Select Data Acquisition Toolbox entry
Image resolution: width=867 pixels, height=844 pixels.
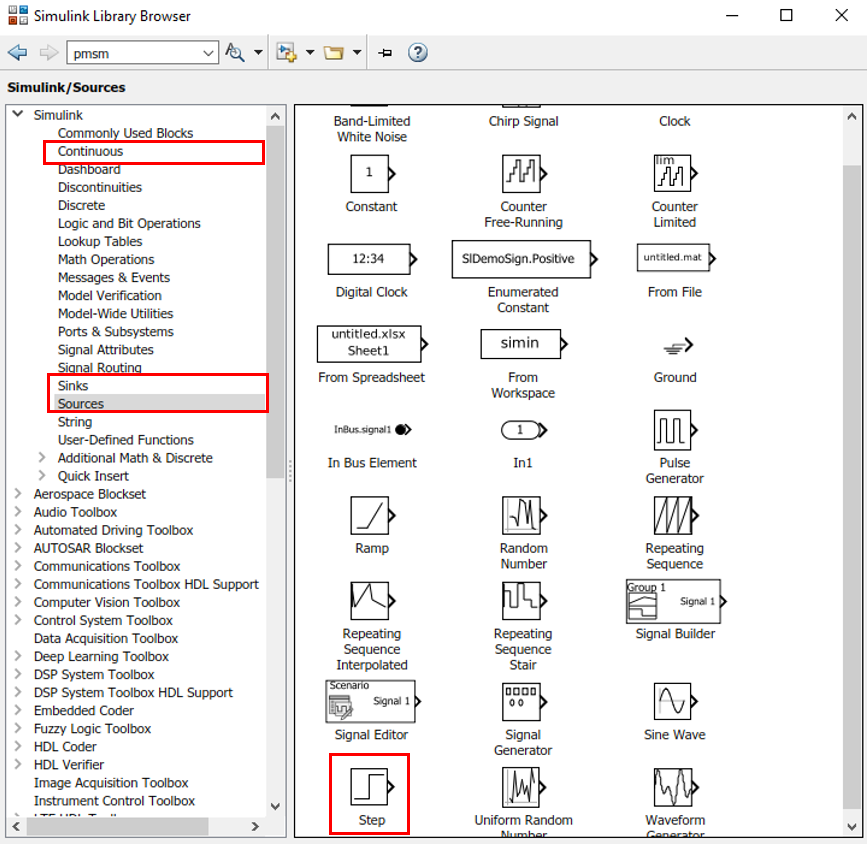(x=106, y=639)
